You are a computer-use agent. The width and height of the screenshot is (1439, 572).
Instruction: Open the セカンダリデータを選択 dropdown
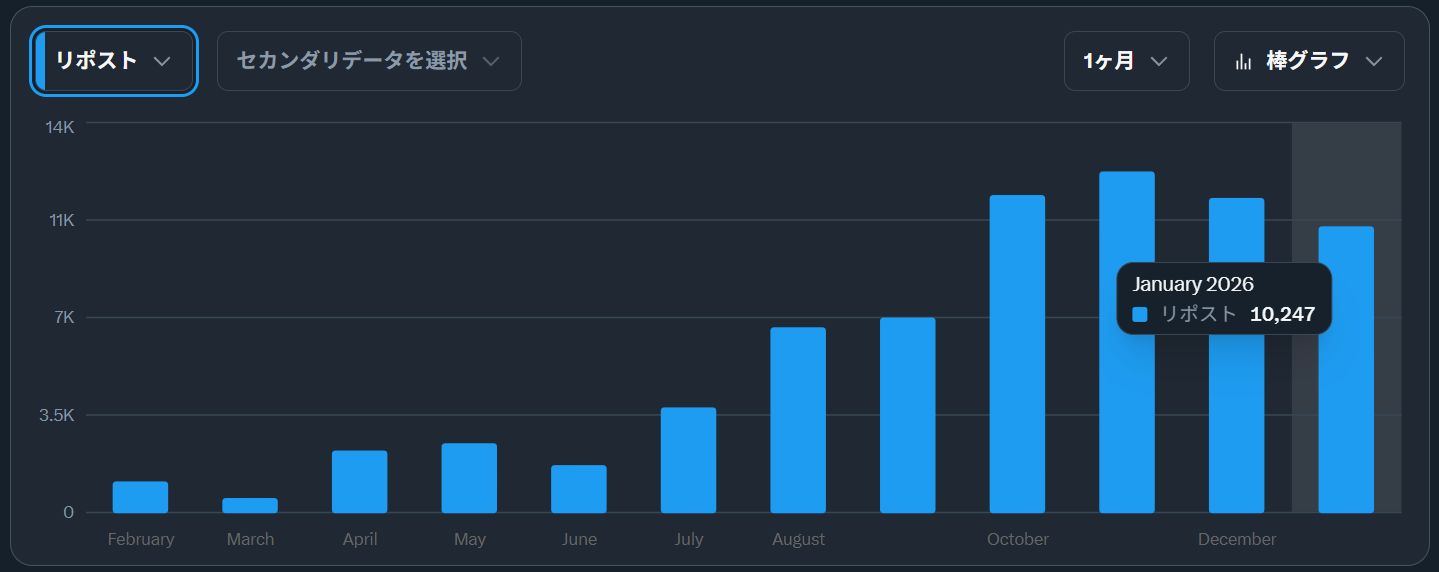(368, 61)
